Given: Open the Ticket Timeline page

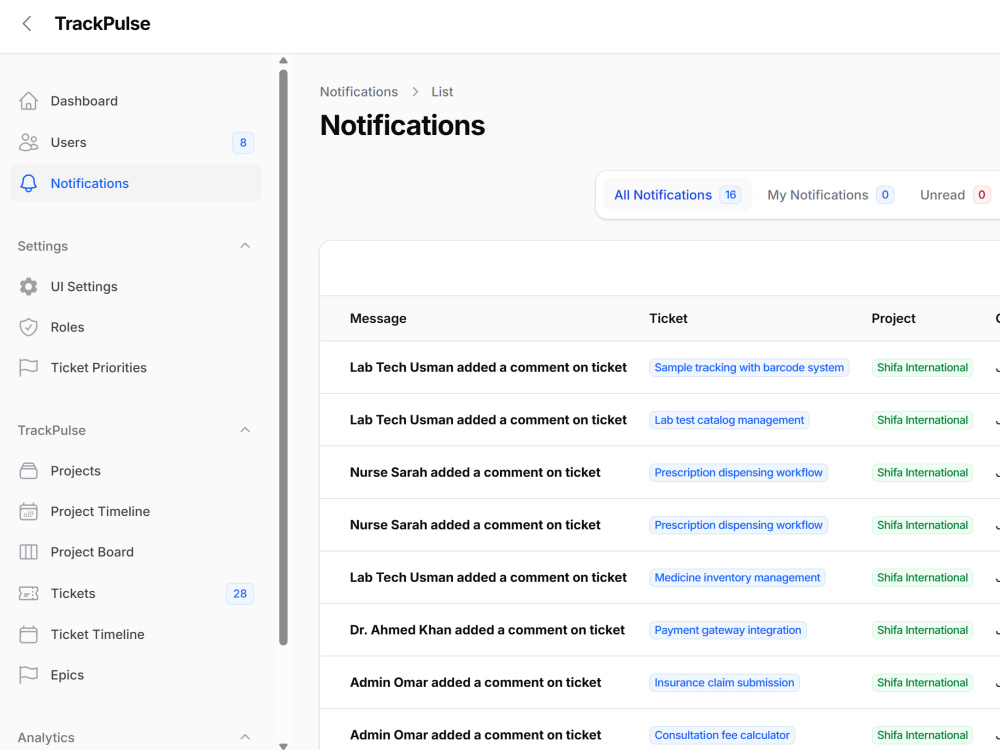Looking at the screenshot, I should 136,635.
